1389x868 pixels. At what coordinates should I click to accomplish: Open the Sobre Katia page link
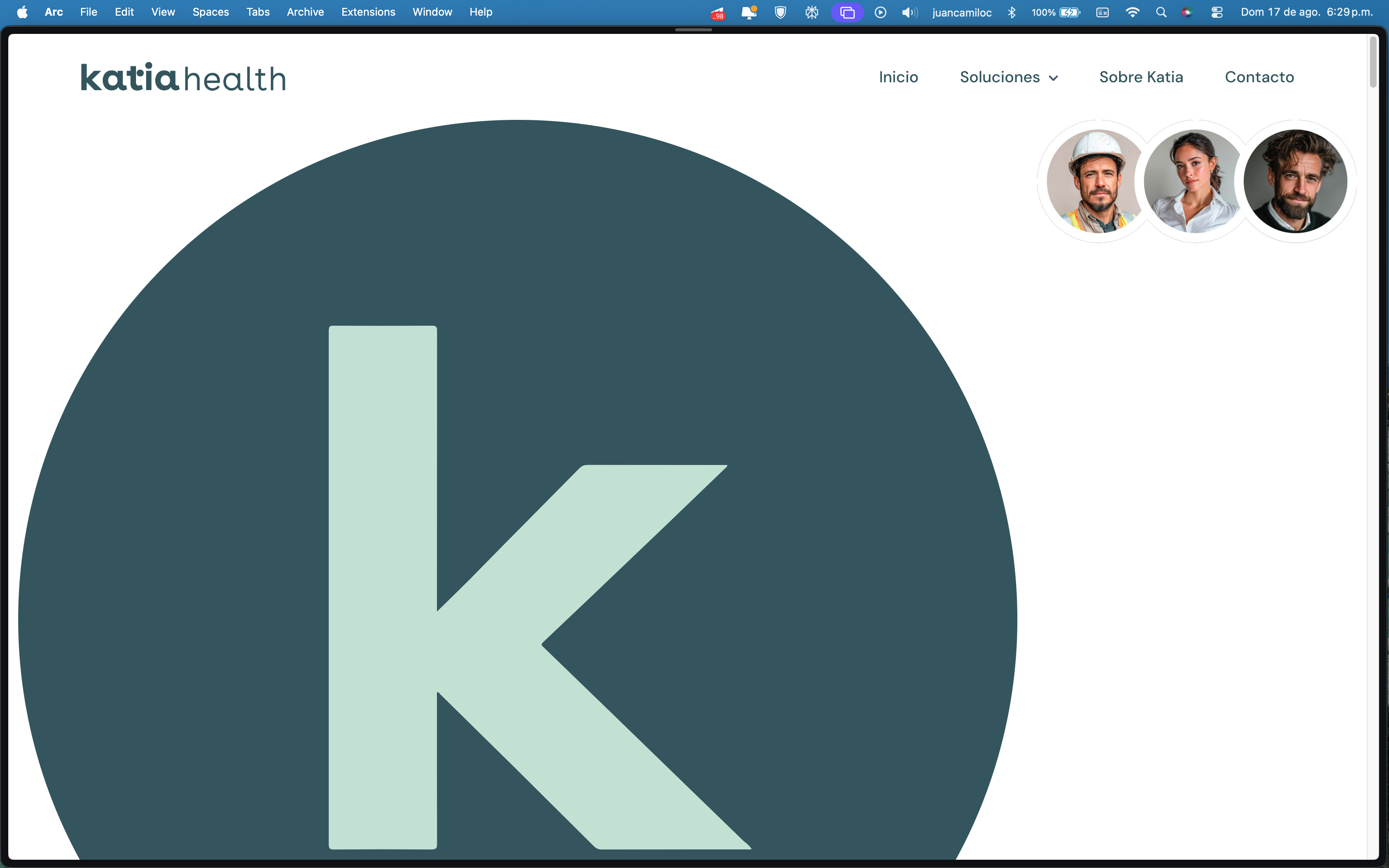[1141, 77]
